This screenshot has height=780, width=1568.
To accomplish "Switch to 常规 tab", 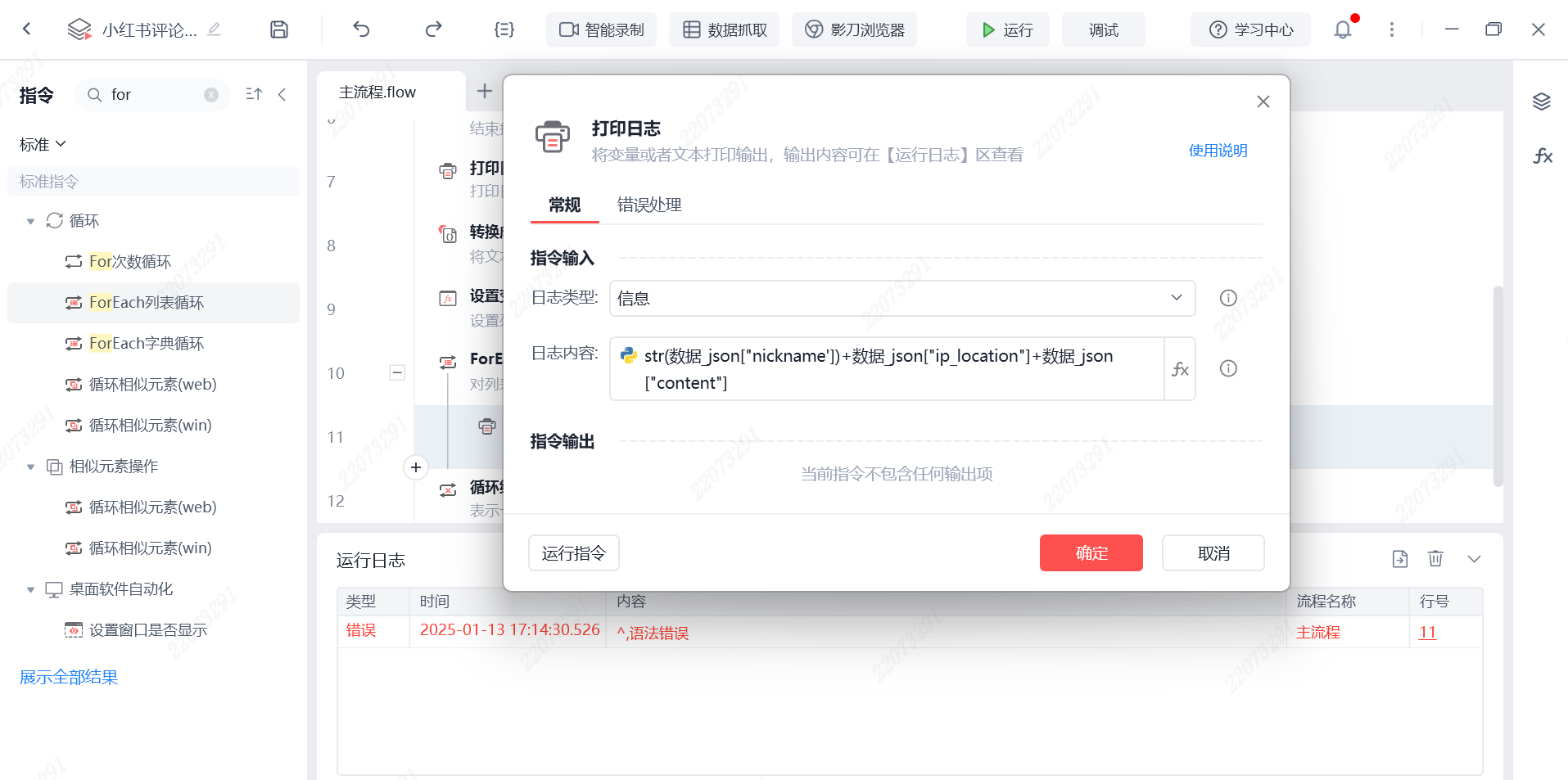I will point(565,205).
